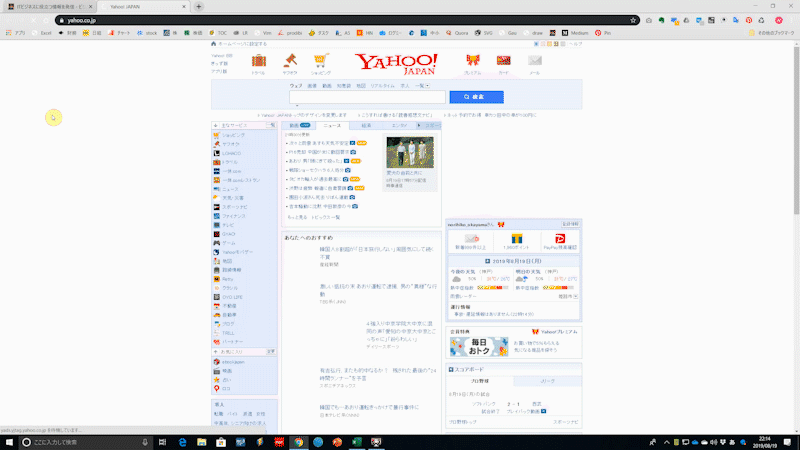This screenshot has height=450, width=800.
Task: Open the Card icon in the header
Action: point(504,61)
